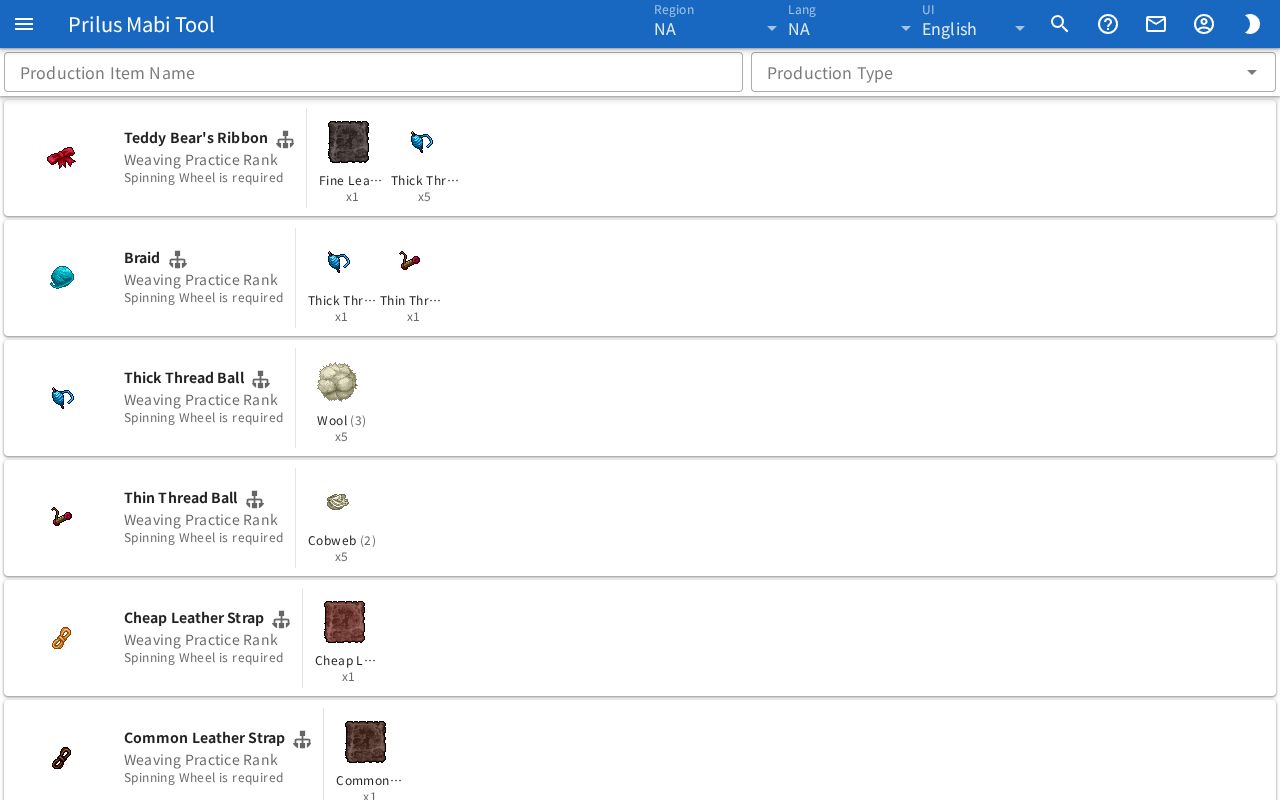
Task: Select the Wool ingredient thumbnail
Action: (338, 382)
